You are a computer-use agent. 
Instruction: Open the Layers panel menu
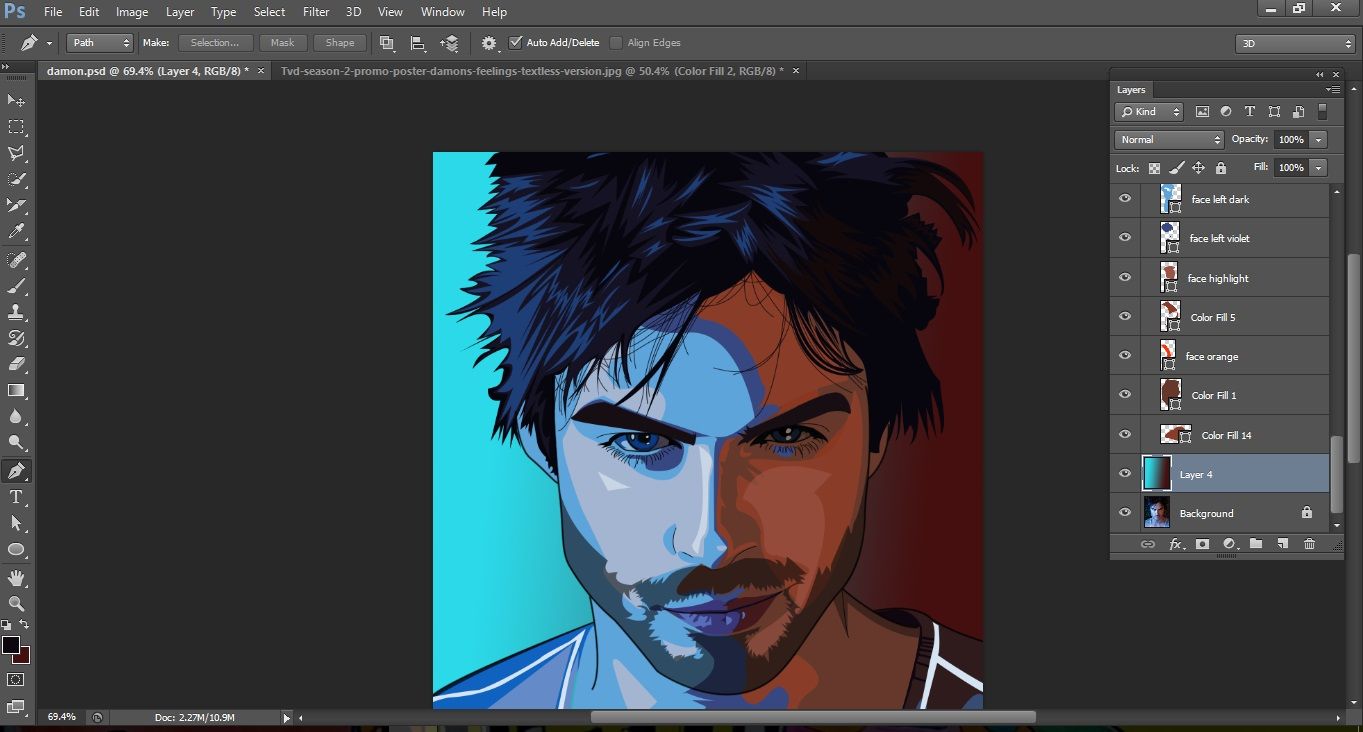point(1332,90)
